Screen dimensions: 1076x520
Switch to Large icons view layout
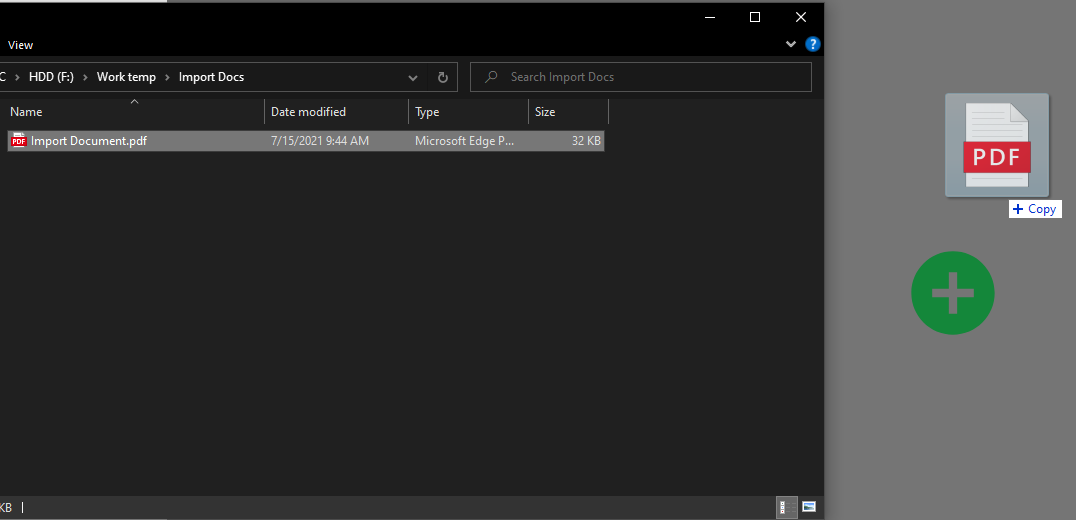pyautogui.click(x=809, y=507)
